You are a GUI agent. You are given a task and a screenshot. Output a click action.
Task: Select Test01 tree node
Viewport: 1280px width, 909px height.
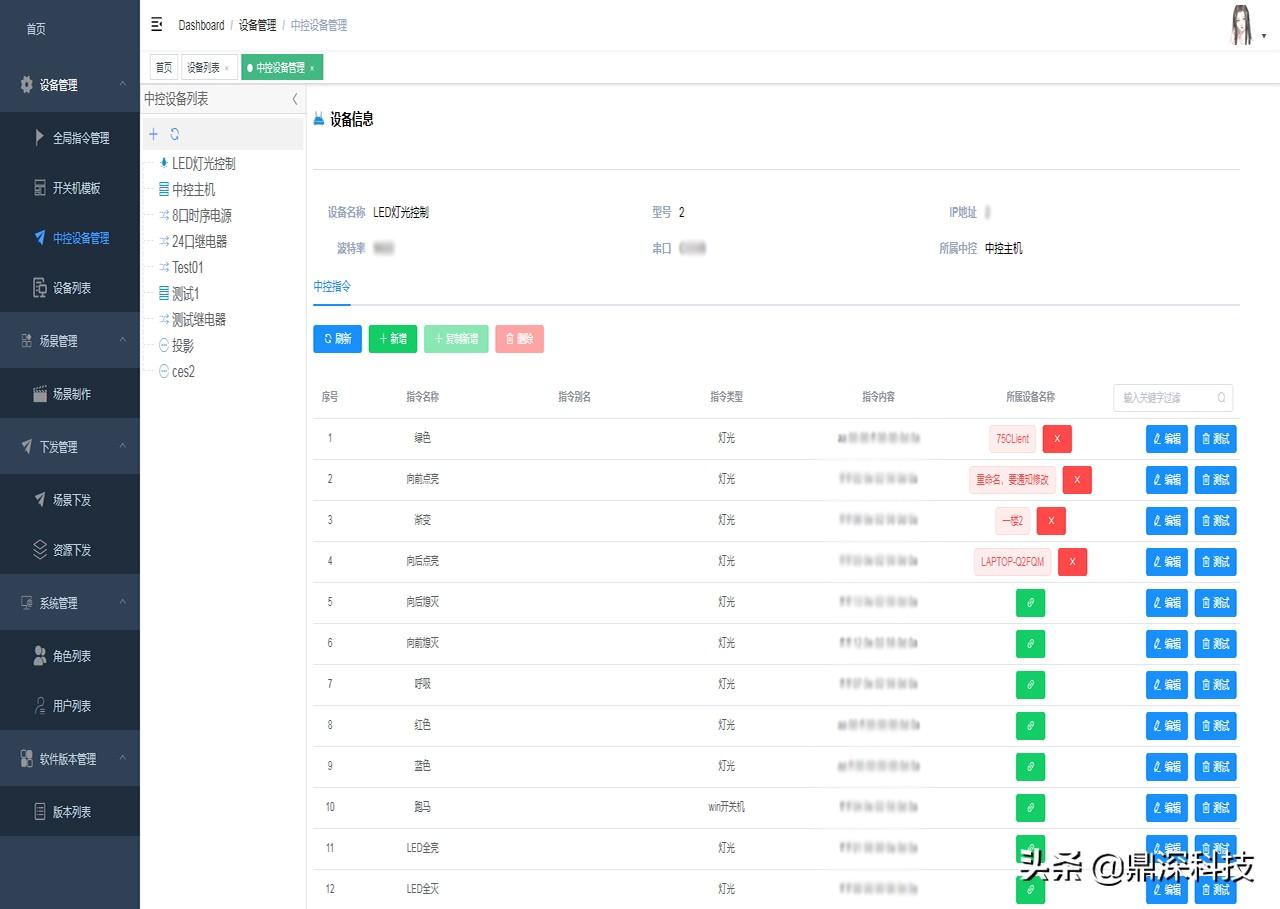[x=187, y=267]
